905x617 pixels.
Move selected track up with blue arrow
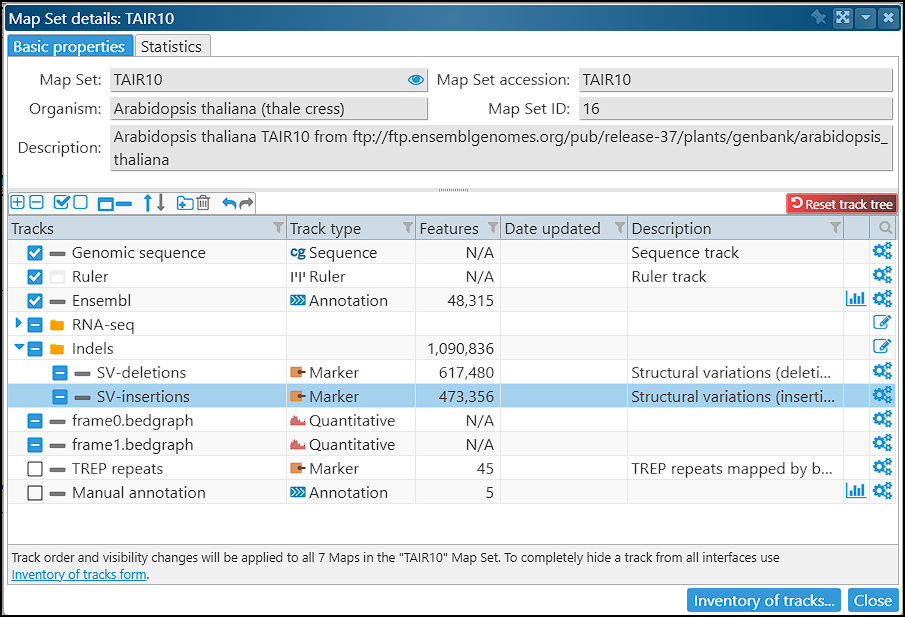[148, 203]
